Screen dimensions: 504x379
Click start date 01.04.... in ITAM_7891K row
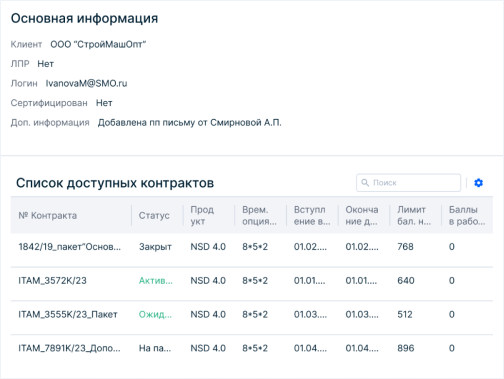(x=310, y=348)
